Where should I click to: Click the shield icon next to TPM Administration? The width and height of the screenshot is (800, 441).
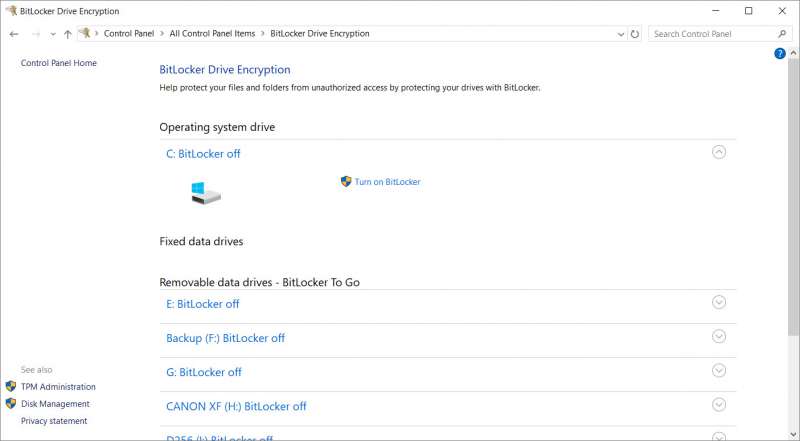point(11,386)
